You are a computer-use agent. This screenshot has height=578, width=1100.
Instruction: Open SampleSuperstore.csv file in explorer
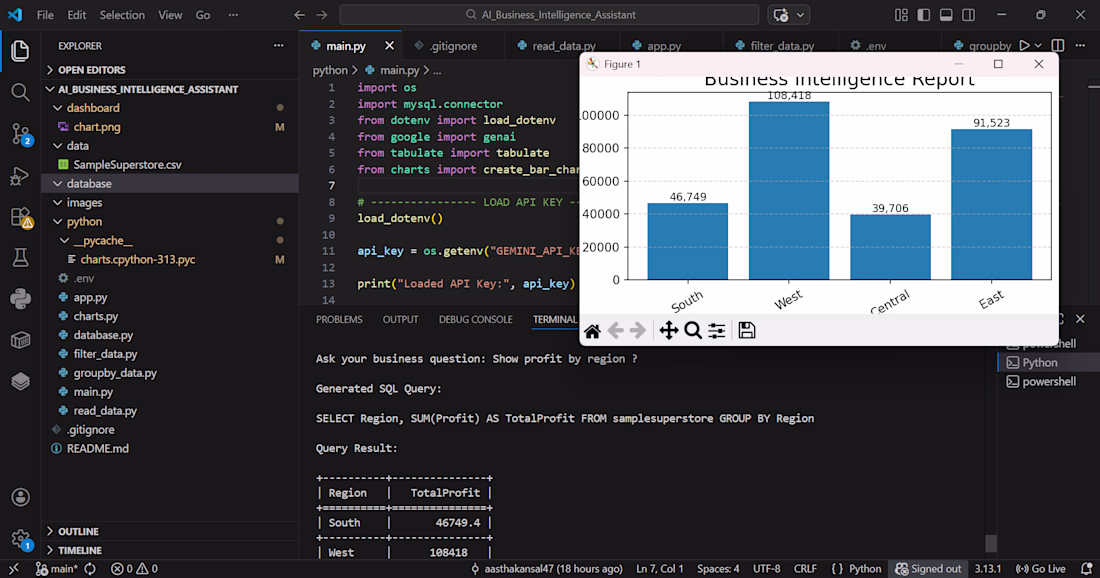coord(128,165)
